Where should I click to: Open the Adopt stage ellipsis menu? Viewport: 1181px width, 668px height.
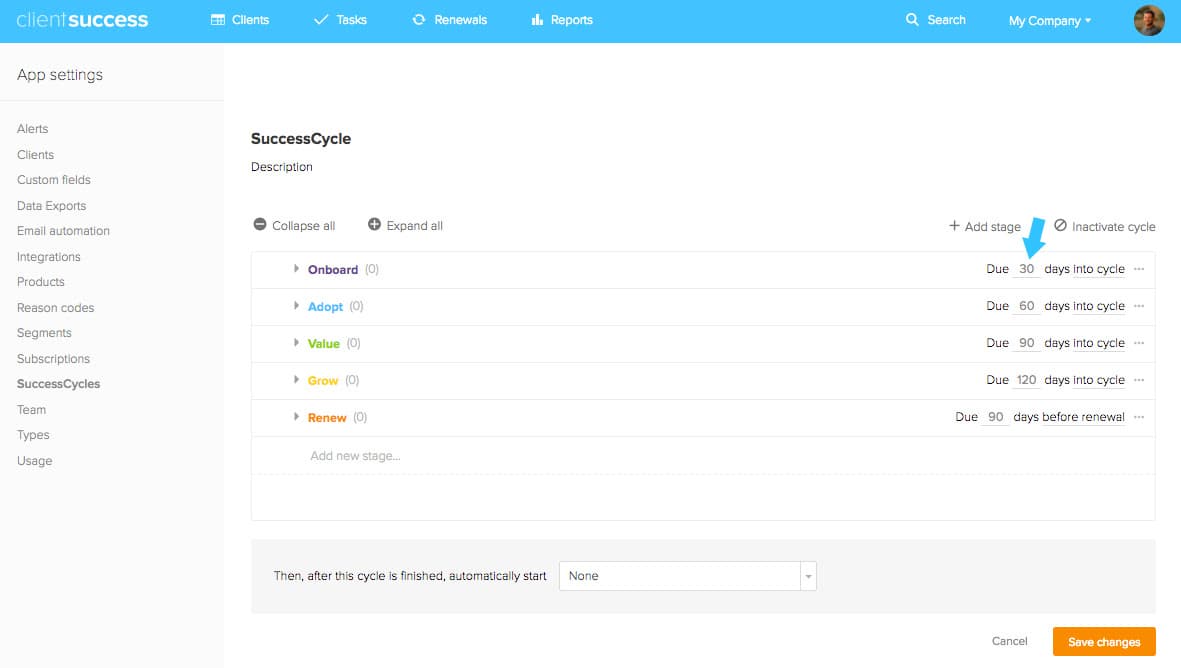(x=1139, y=306)
